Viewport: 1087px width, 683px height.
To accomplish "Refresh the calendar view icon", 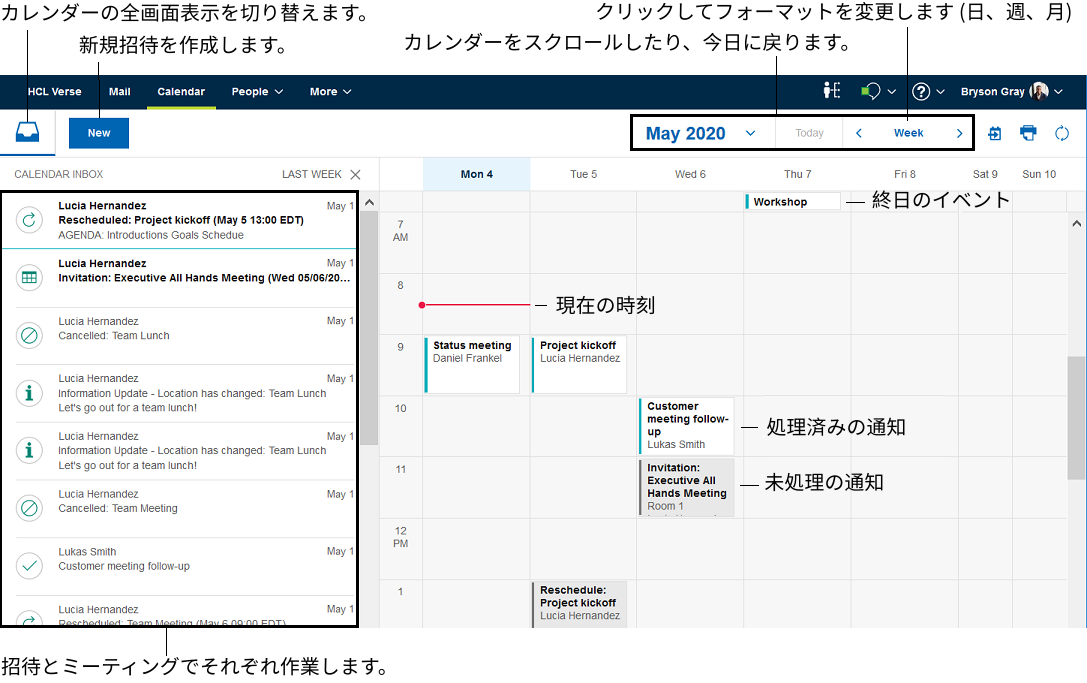I will click(x=1061, y=133).
